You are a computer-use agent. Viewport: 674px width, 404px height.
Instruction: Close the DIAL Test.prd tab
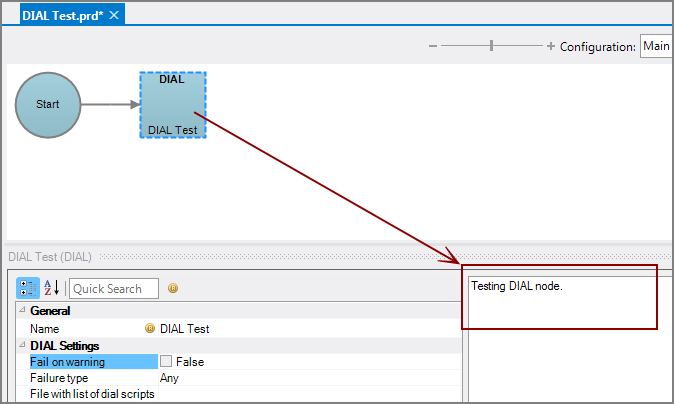[114, 15]
